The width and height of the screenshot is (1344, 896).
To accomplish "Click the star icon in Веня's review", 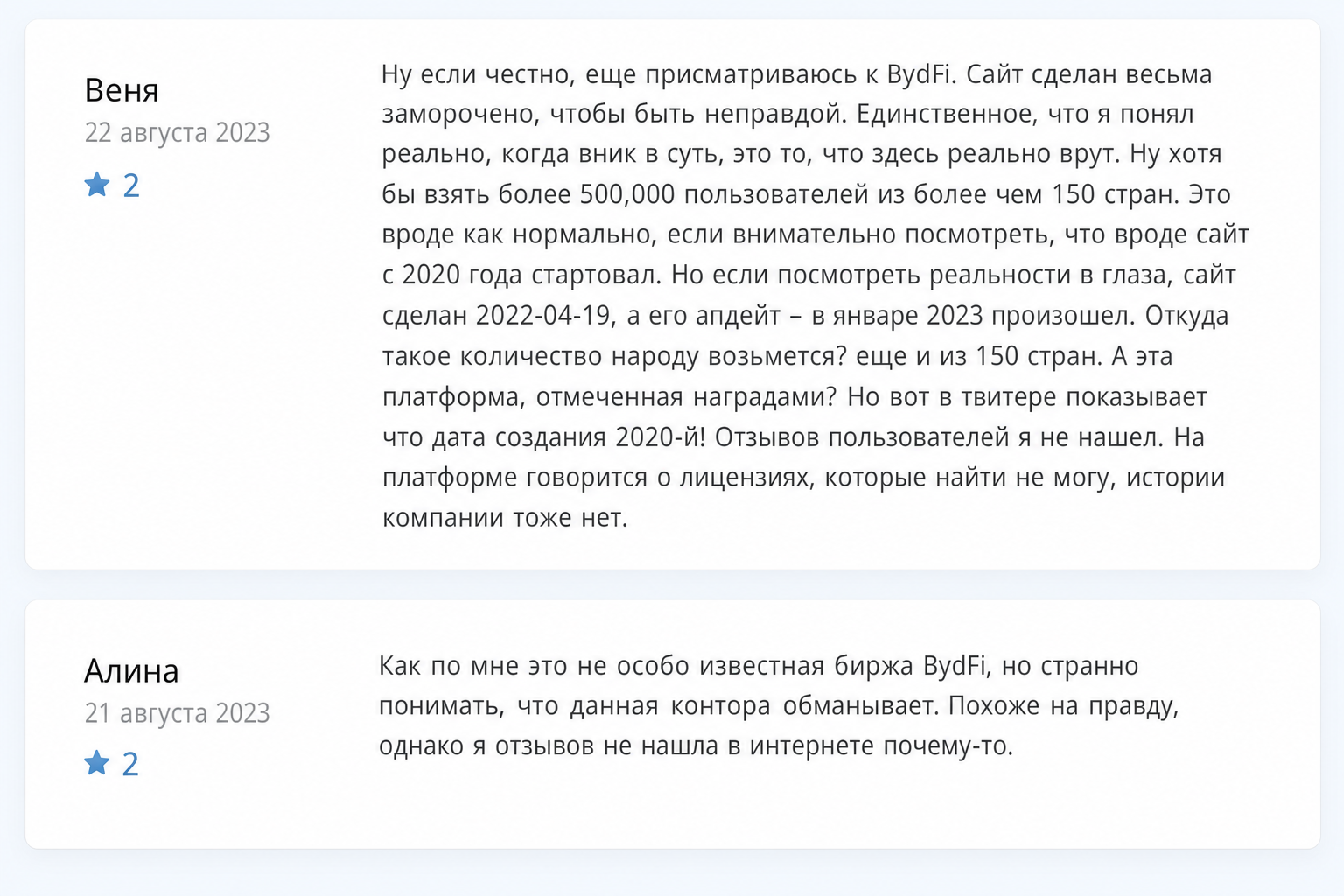I will [x=97, y=185].
